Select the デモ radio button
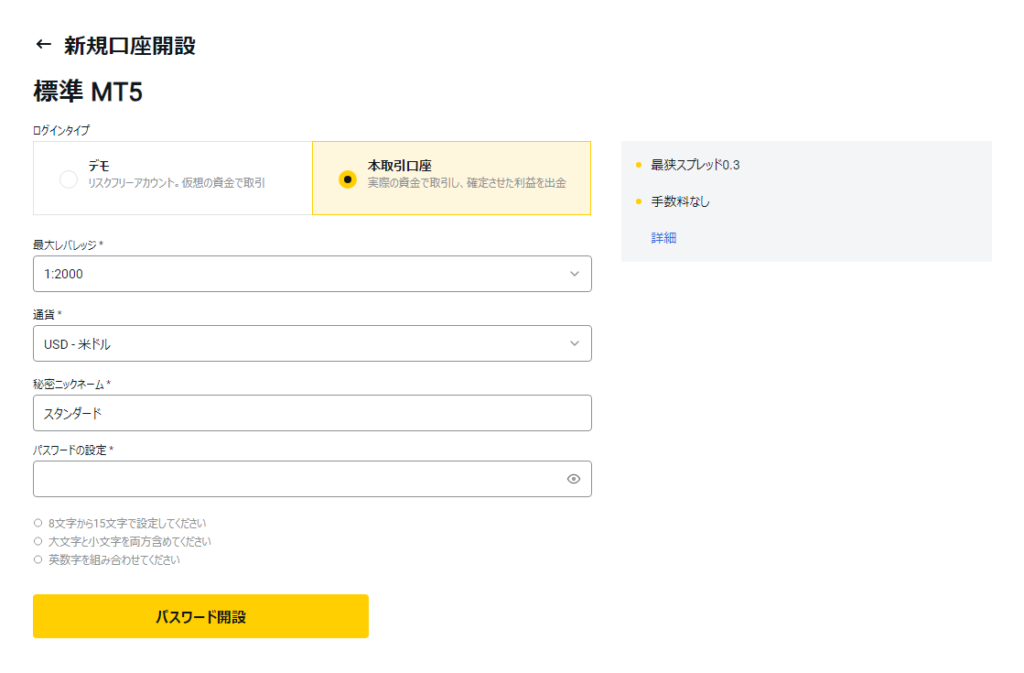Viewport: 1024px width, 673px height. click(x=68, y=180)
